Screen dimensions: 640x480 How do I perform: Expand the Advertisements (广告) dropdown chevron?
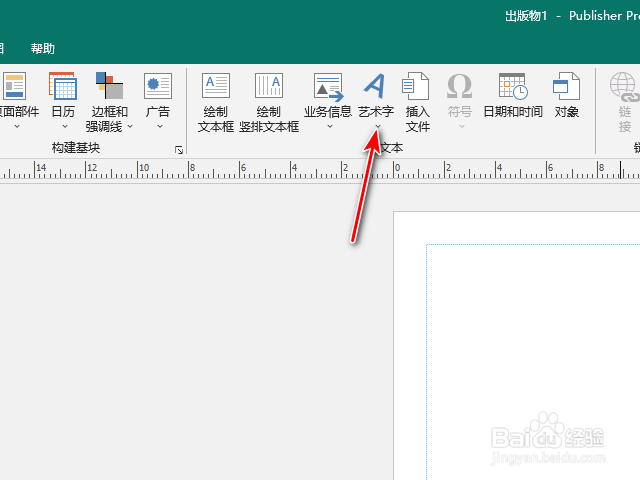[x=160, y=127]
